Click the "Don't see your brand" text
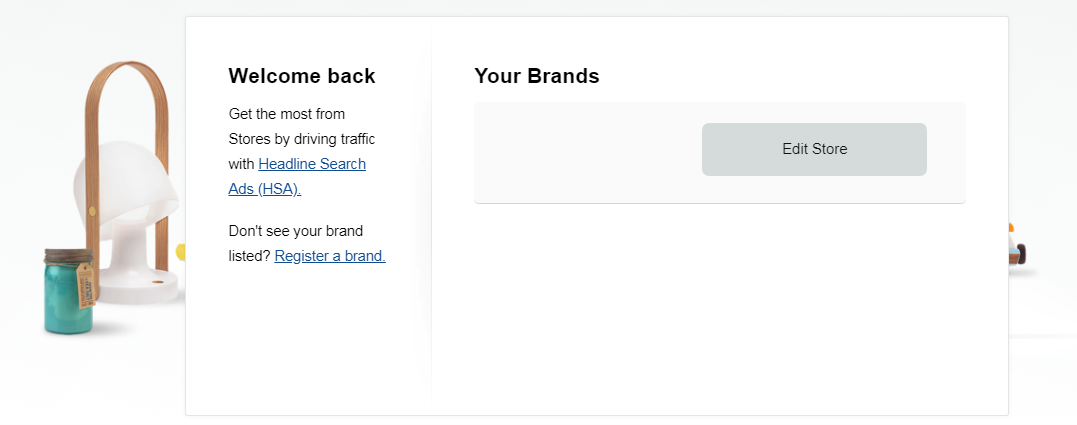The height and width of the screenshot is (425, 1077). 295,231
